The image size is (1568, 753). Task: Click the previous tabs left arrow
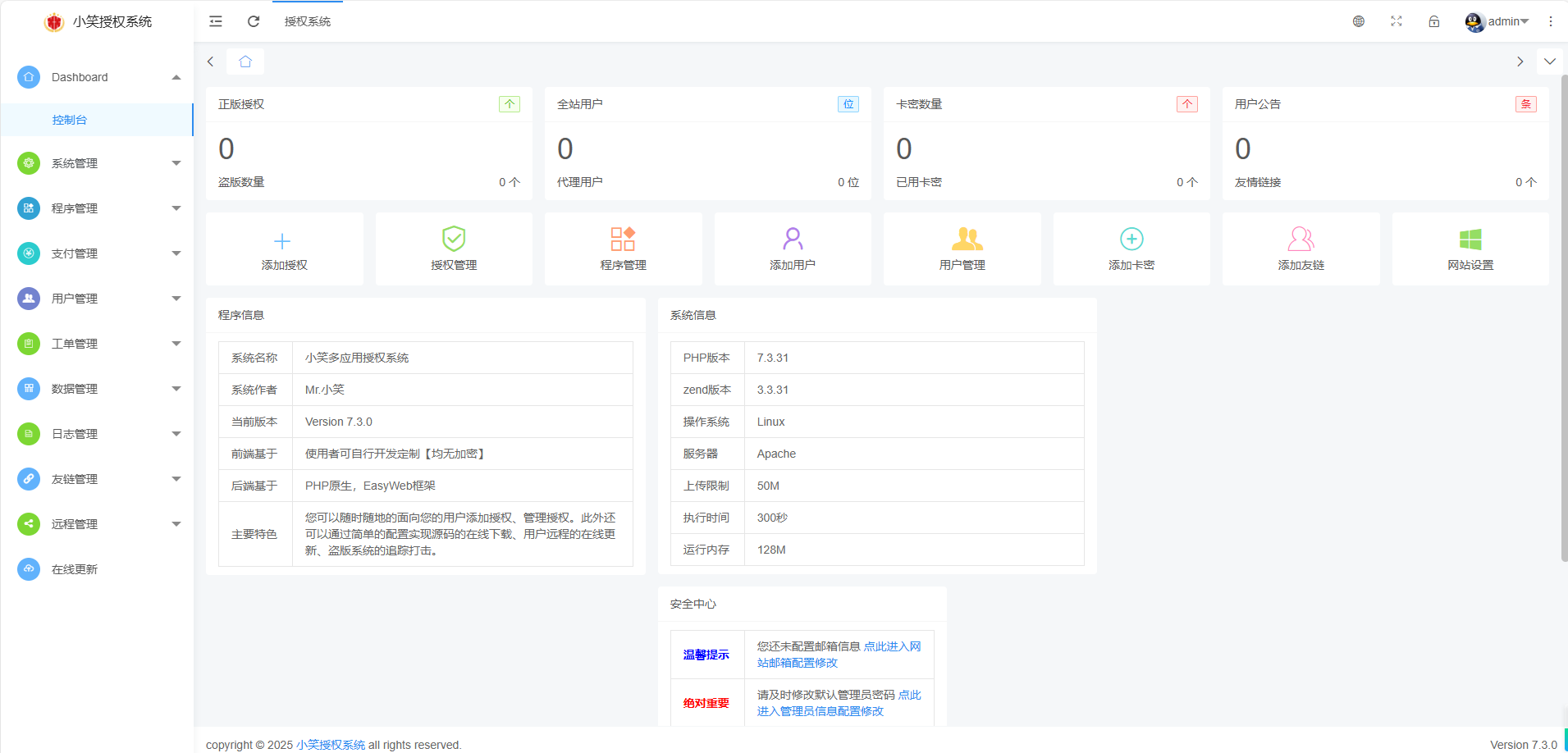(211, 62)
